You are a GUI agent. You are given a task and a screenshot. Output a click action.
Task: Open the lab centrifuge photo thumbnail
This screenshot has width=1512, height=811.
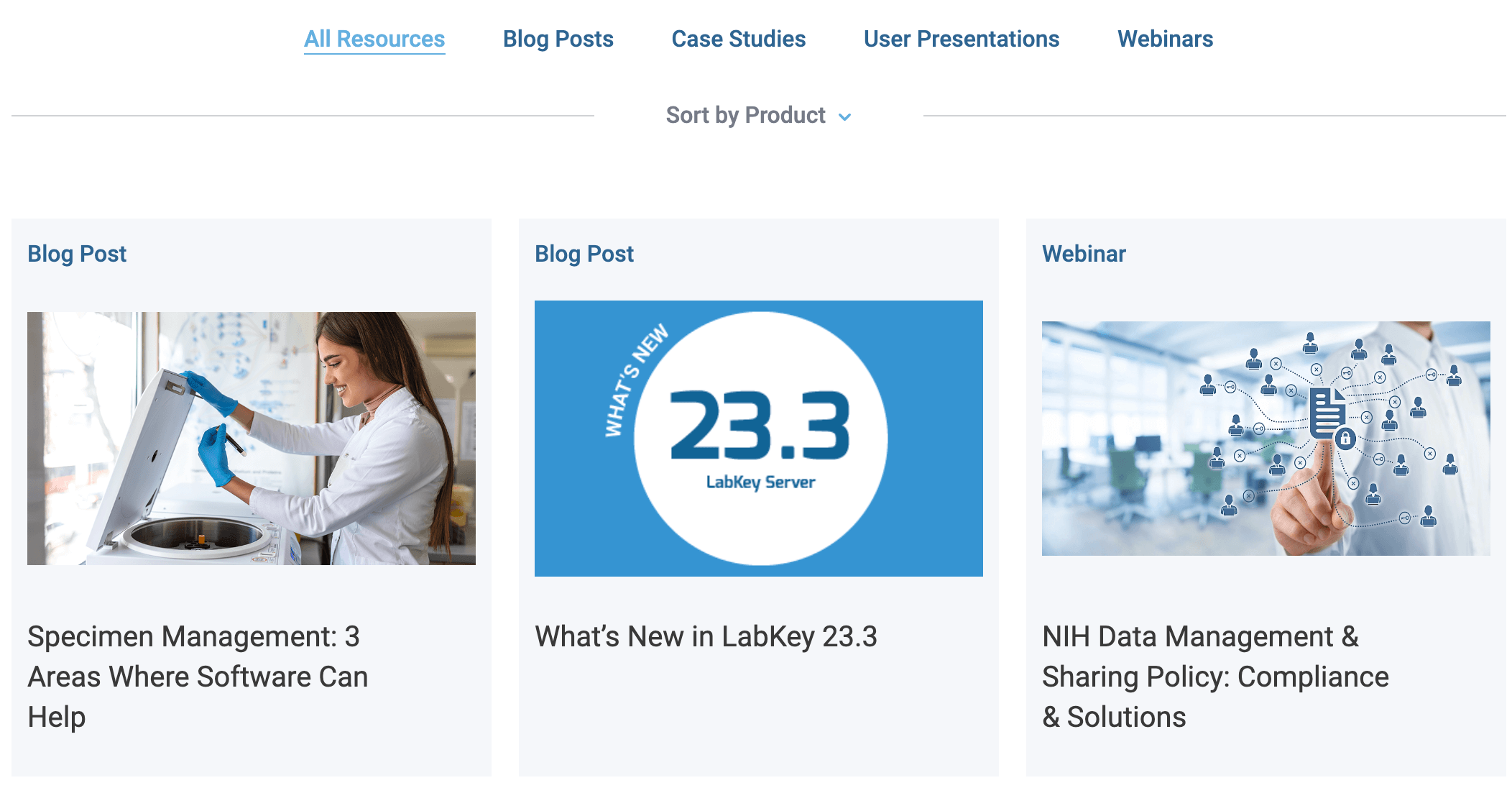coord(252,438)
